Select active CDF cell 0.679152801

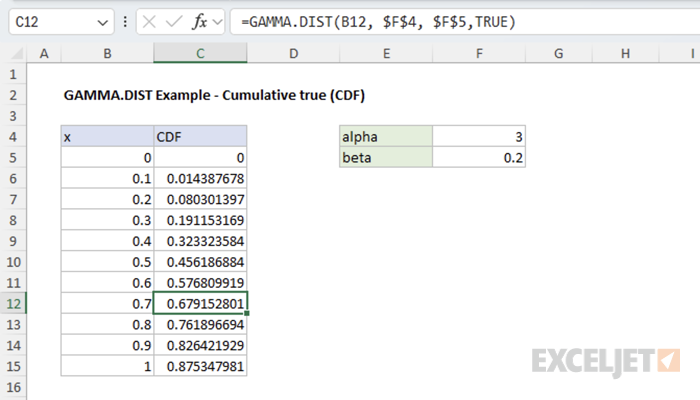[200, 304]
